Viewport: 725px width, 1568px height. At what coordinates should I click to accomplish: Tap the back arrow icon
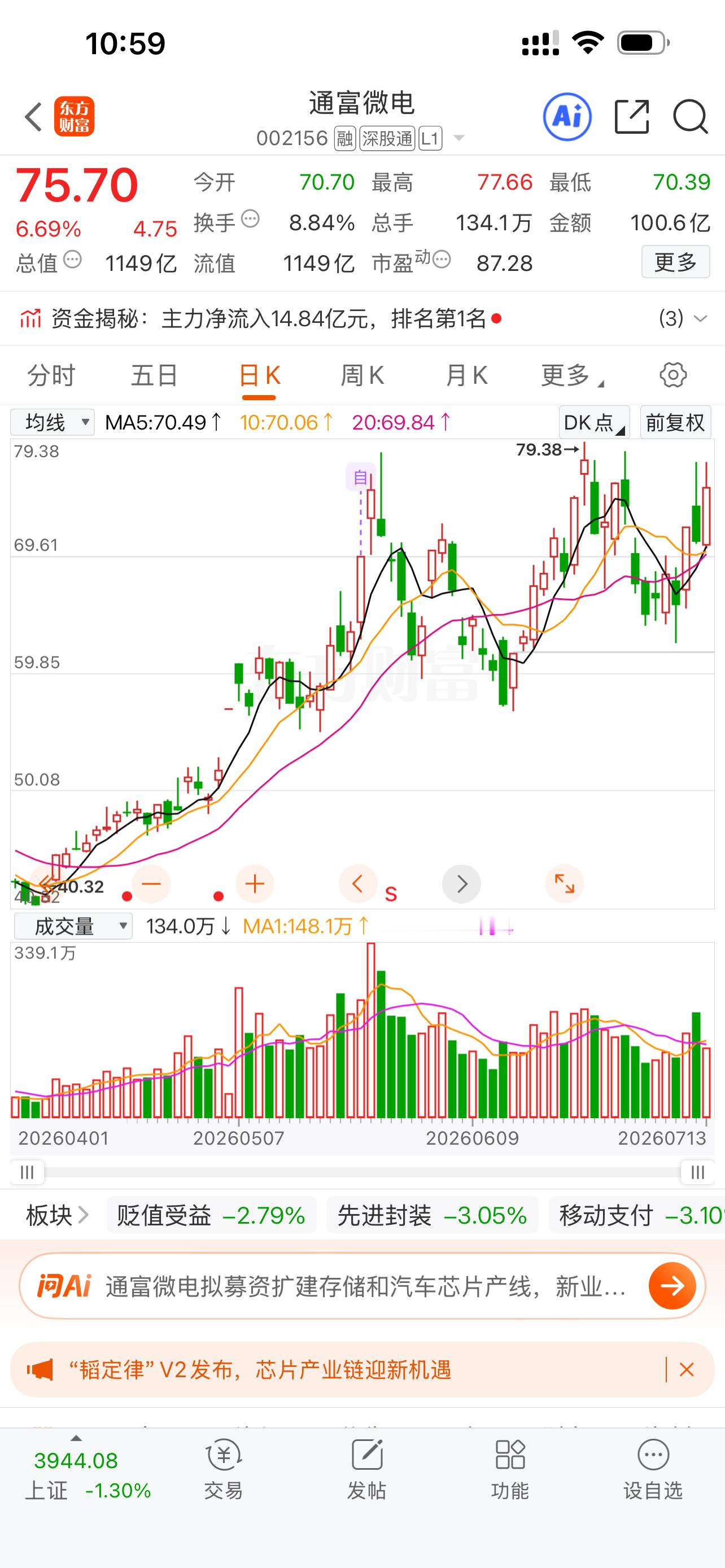33,116
